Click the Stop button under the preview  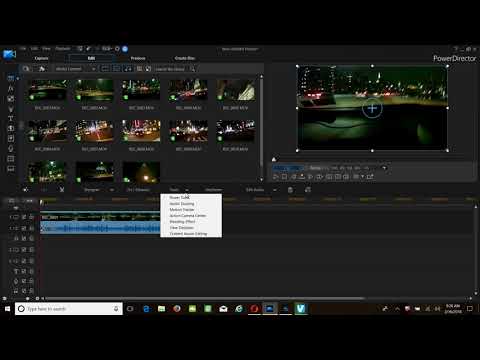pyautogui.click(x=284, y=177)
